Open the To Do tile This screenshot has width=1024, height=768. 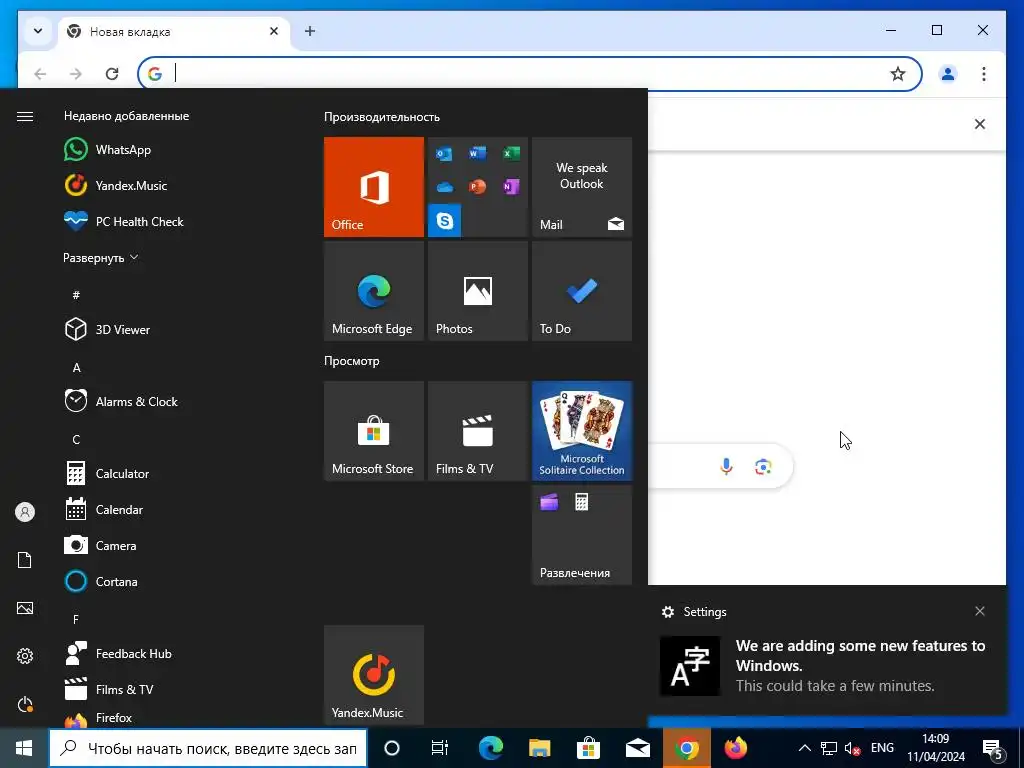pos(582,291)
